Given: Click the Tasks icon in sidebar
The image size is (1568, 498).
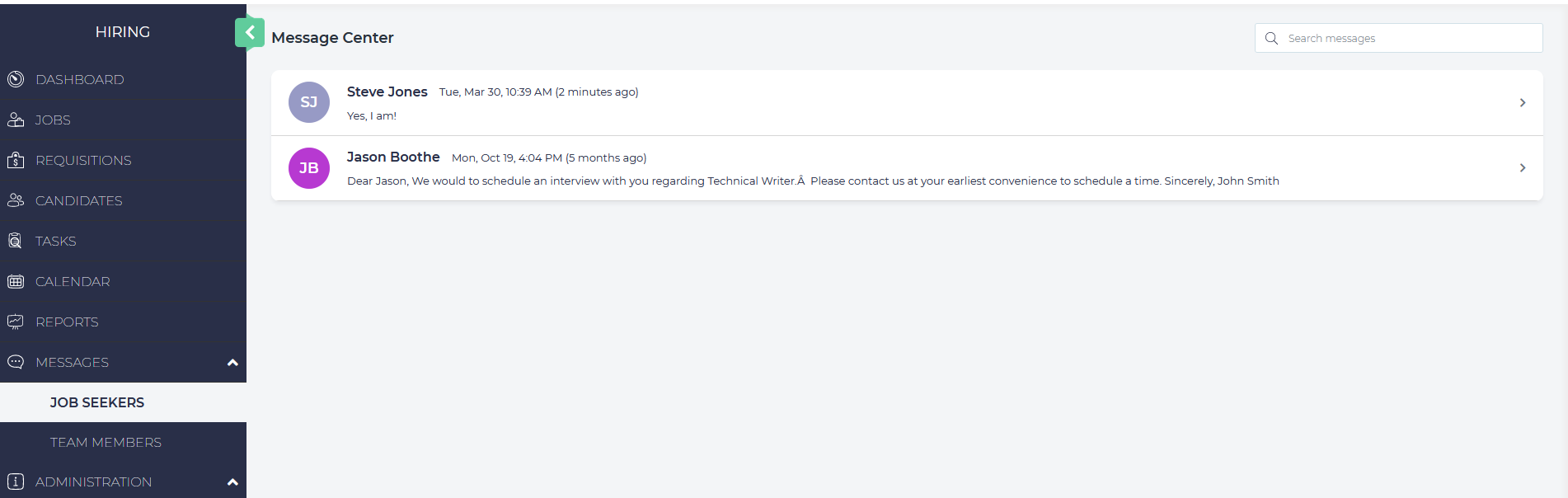Looking at the screenshot, I should (x=16, y=241).
